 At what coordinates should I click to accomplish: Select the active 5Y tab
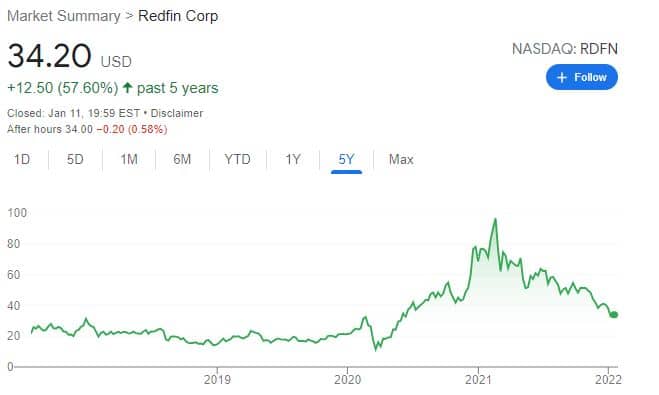[346, 159]
